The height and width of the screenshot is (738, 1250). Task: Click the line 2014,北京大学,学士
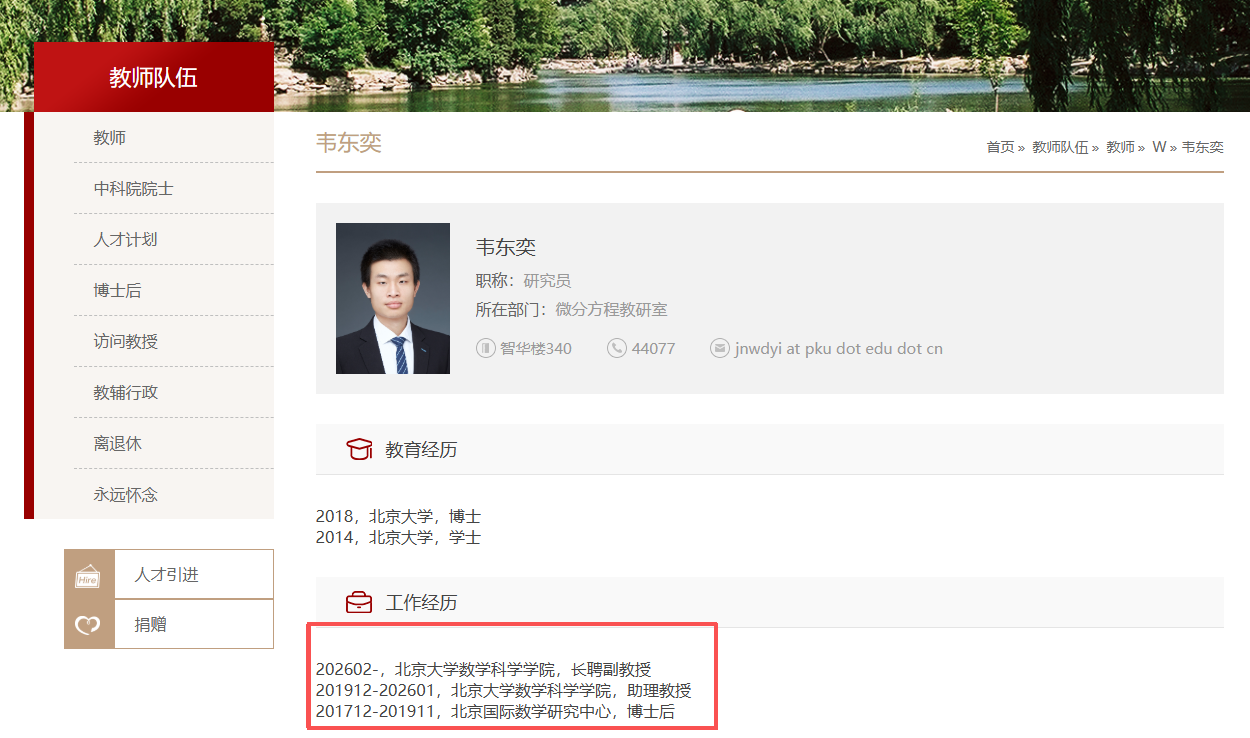coord(398,537)
